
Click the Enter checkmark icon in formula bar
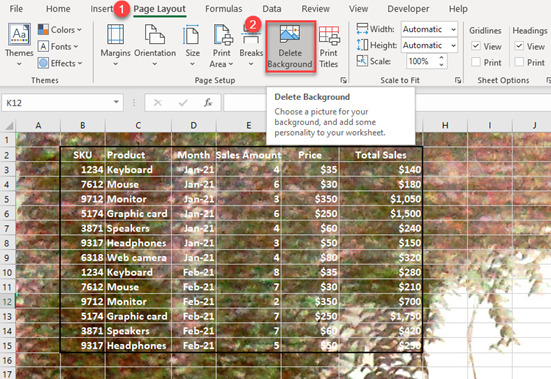pos(183,103)
